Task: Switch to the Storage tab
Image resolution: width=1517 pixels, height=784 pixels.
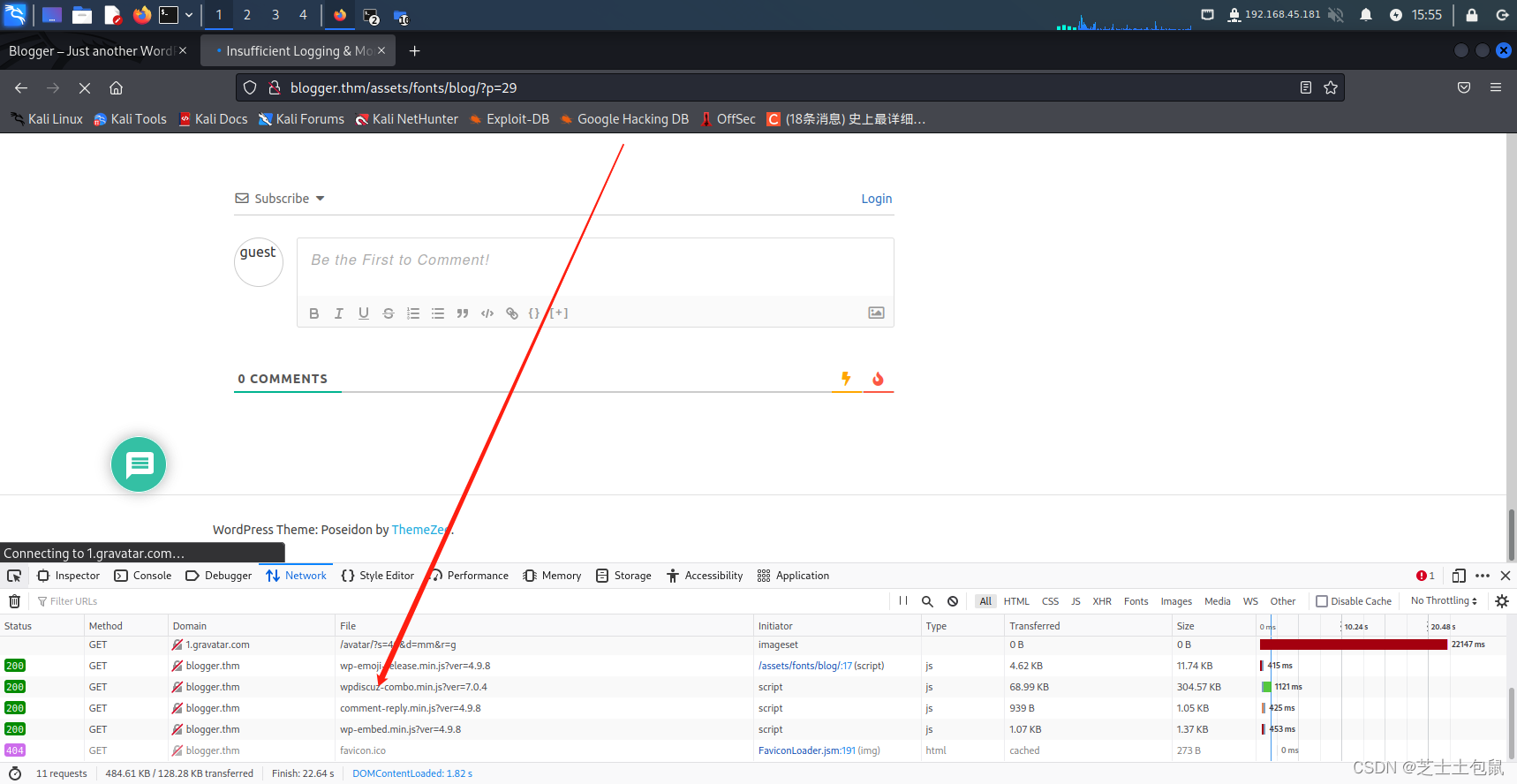Action: 623,576
